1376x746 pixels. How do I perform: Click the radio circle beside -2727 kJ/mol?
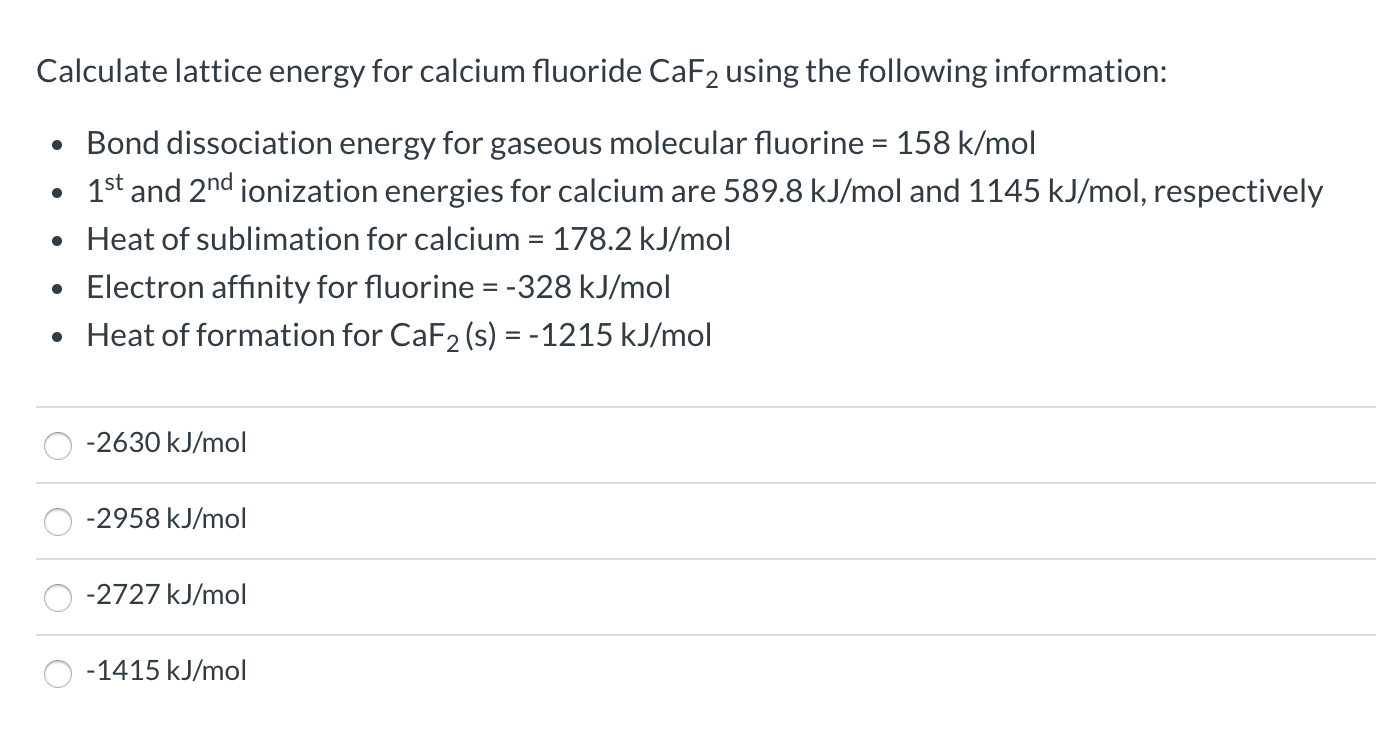tap(57, 598)
